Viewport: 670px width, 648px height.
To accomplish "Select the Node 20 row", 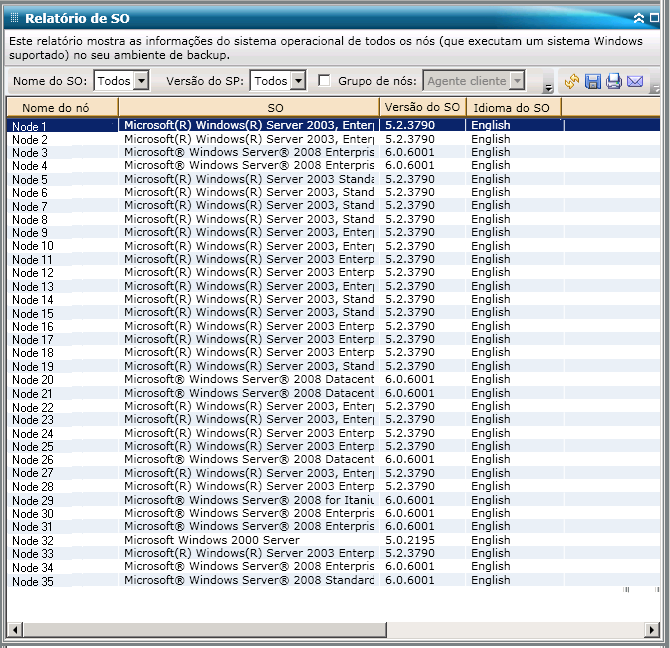I will pyautogui.click(x=333, y=379).
